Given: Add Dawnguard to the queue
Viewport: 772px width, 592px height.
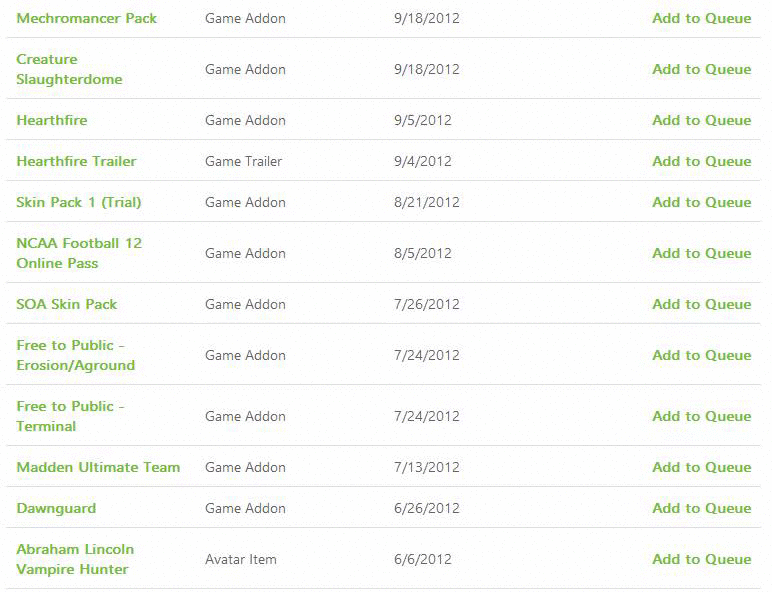Looking at the screenshot, I should pyautogui.click(x=701, y=508).
